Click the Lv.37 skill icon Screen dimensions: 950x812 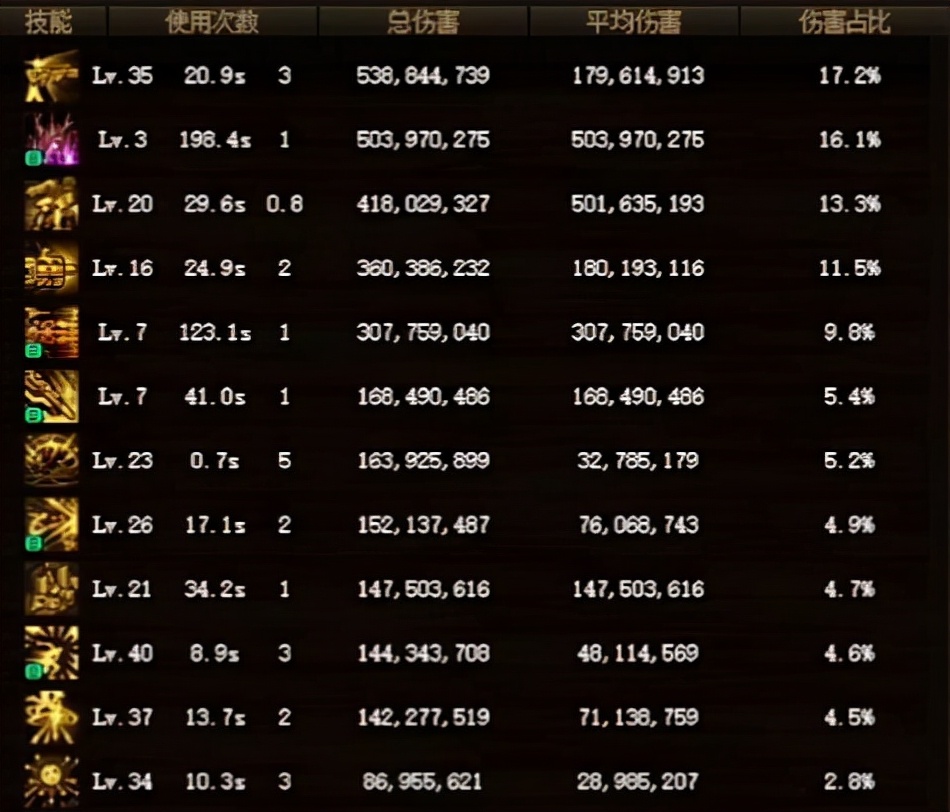point(51,717)
